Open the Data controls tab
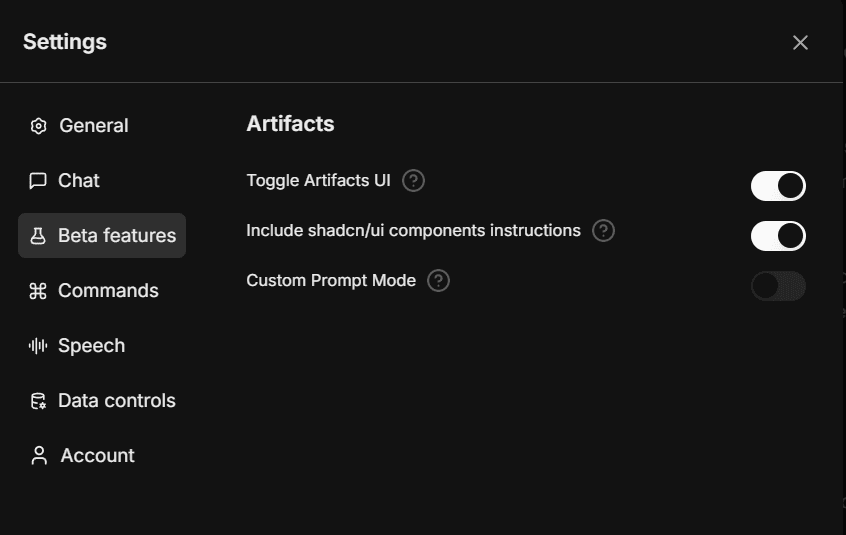The height and width of the screenshot is (535, 846). pyautogui.click(x=116, y=401)
